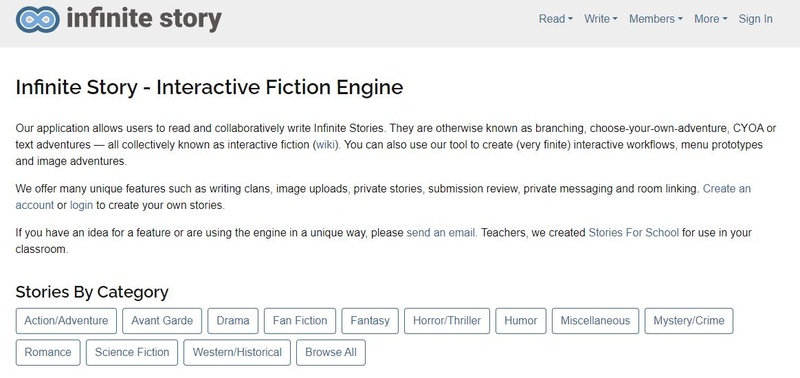Click the infinity loop logo icon
The image size is (800, 378).
point(38,19)
